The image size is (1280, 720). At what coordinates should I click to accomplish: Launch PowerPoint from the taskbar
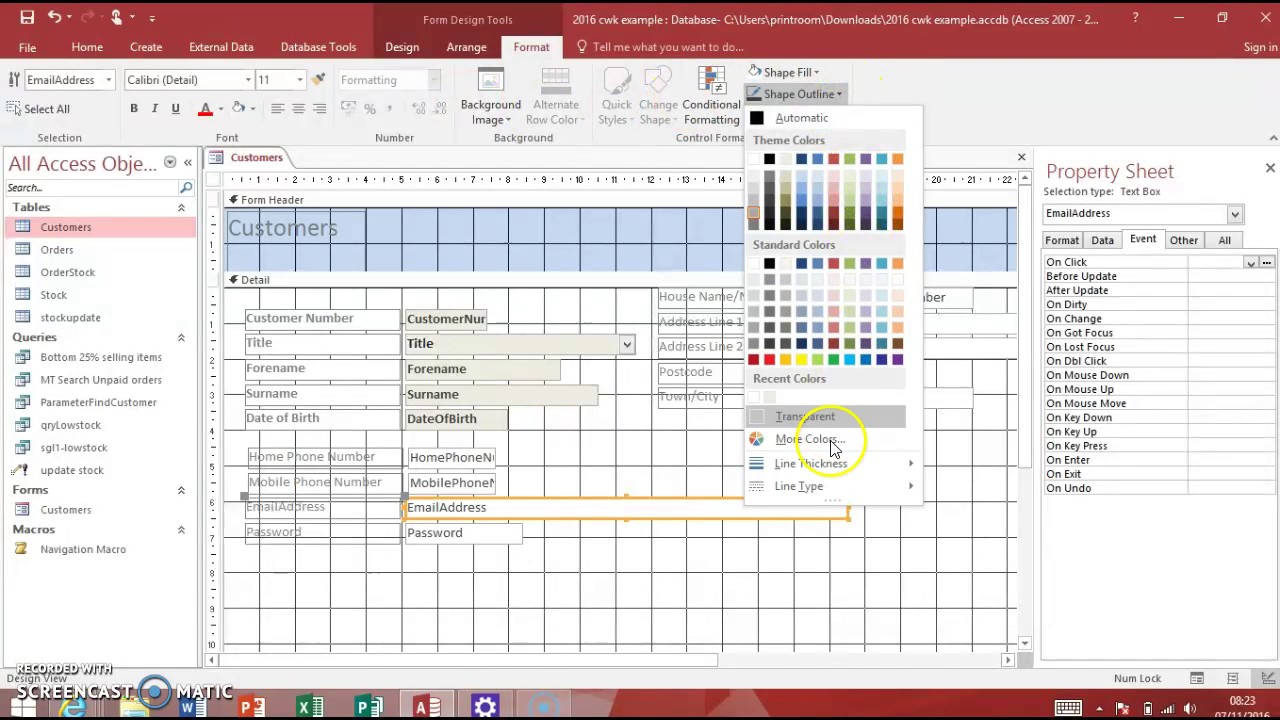pyautogui.click(x=252, y=706)
